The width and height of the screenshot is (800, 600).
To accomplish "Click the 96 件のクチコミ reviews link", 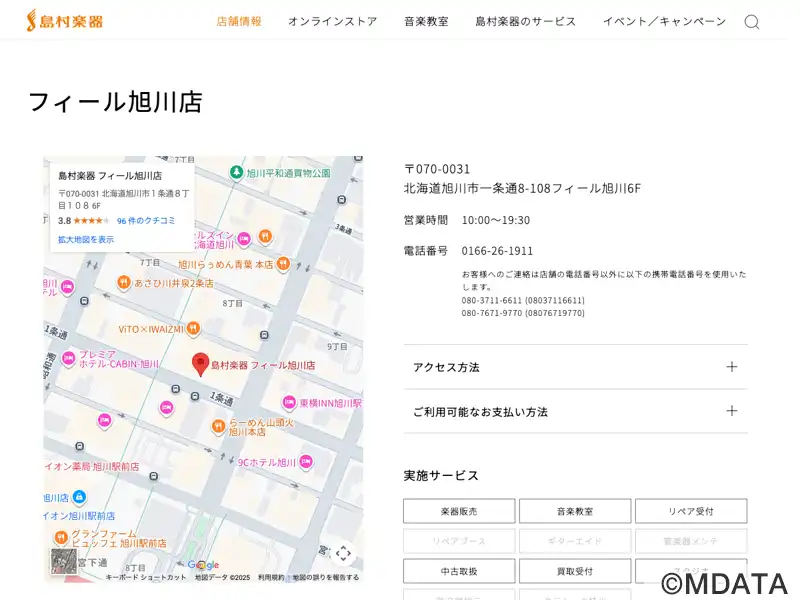I will (146, 221).
